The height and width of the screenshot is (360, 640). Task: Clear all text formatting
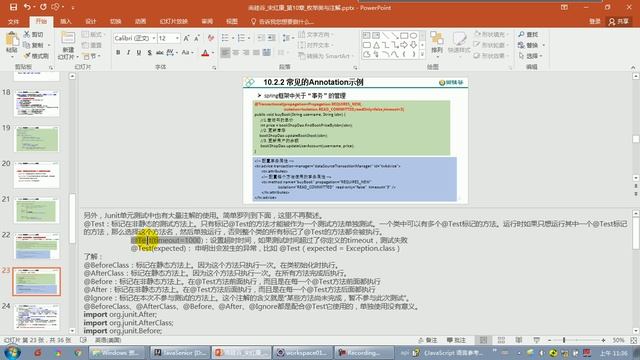[211, 38]
